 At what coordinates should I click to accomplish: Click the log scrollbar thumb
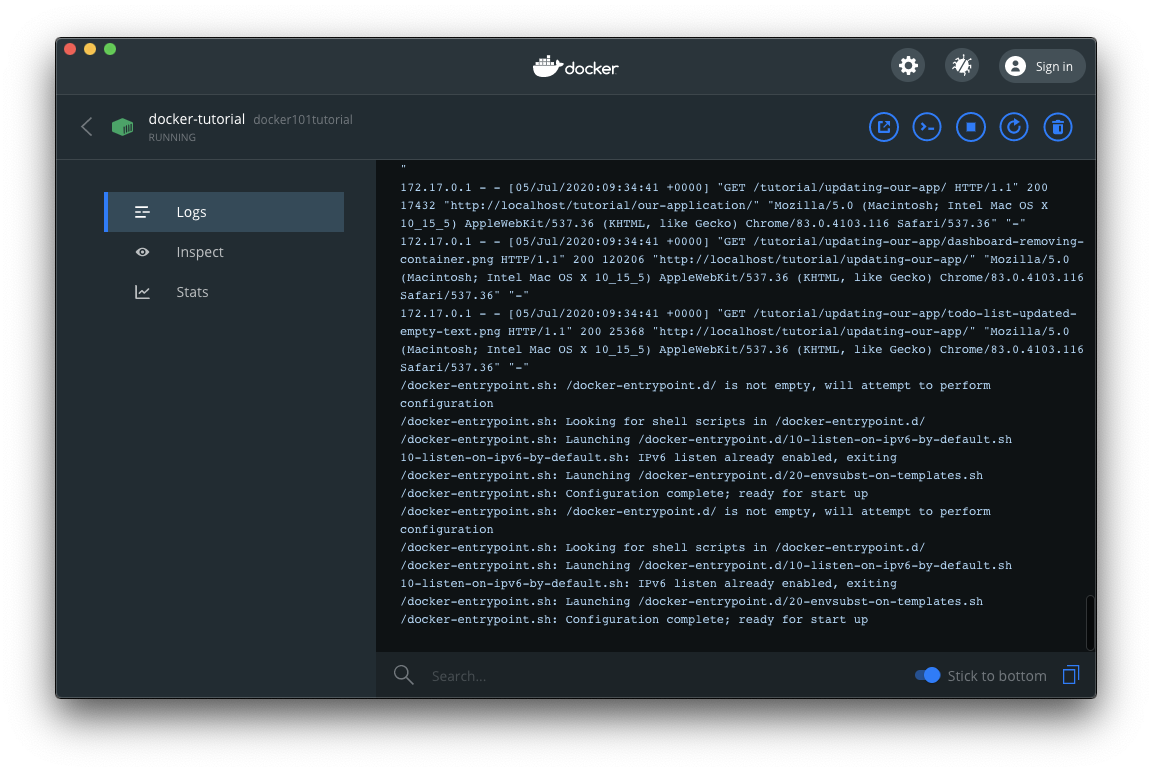pos(1090,622)
